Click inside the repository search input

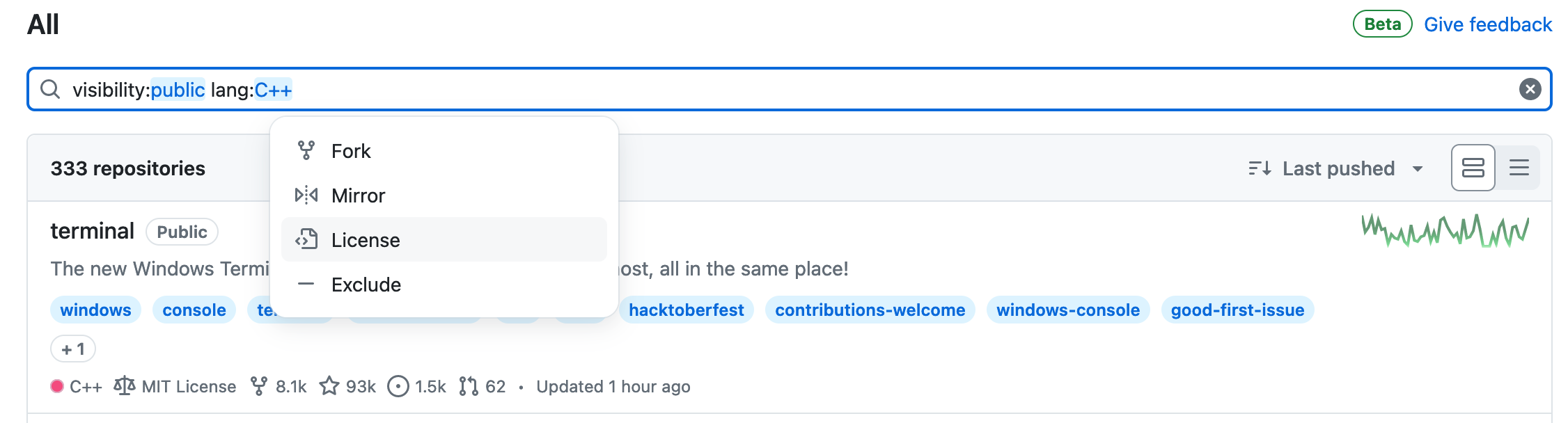(x=836, y=89)
